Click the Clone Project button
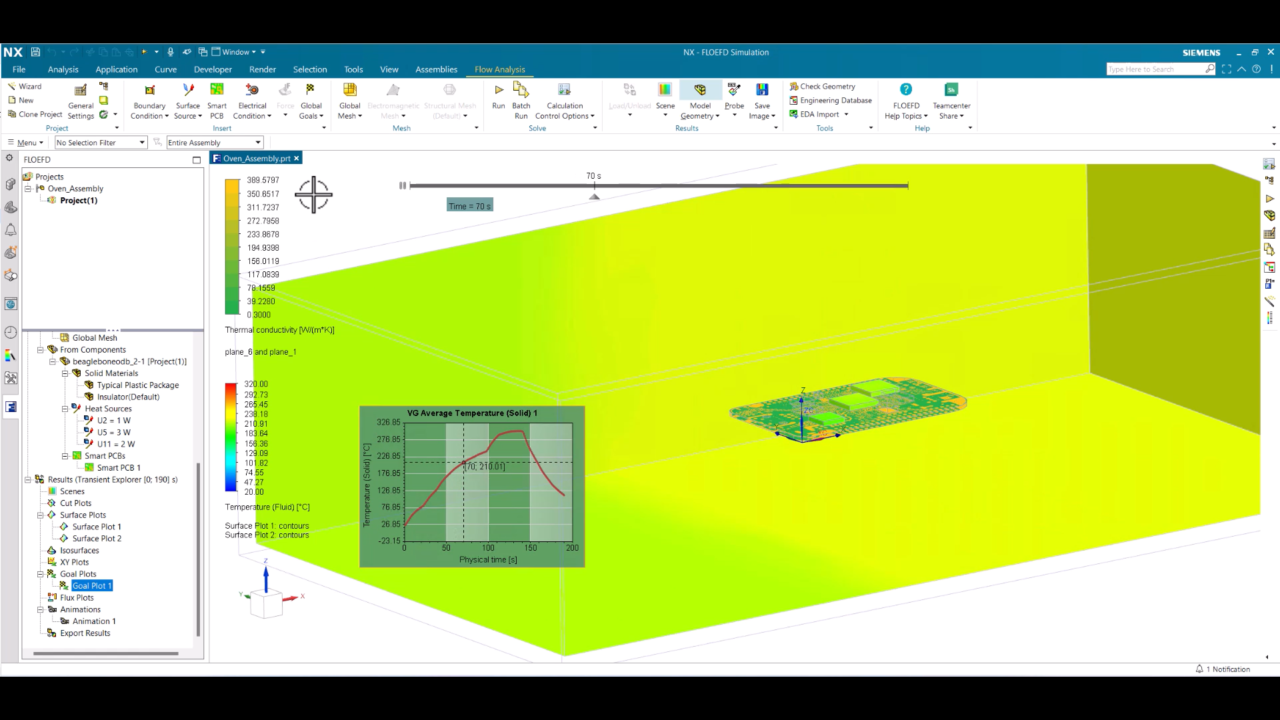Viewport: 1280px width, 720px height. [34, 114]
